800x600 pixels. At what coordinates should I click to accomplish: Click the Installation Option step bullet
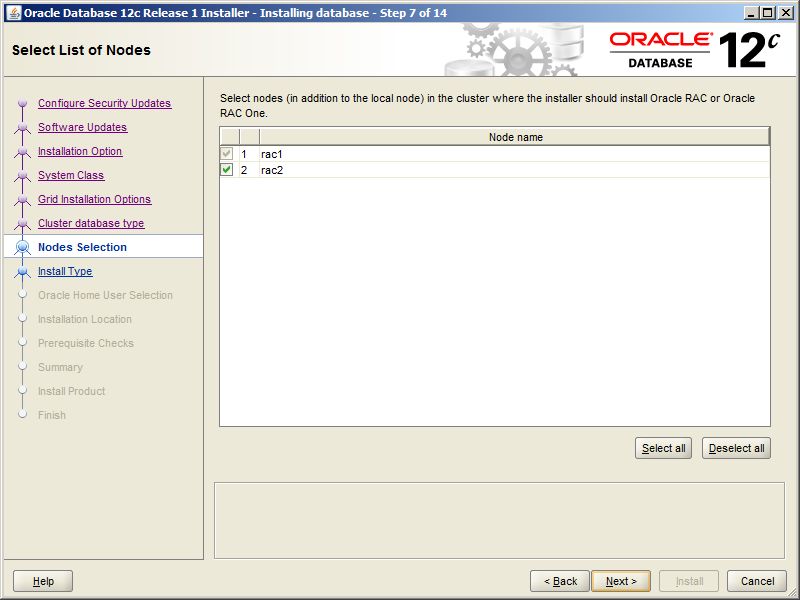[x=22, y=151]
